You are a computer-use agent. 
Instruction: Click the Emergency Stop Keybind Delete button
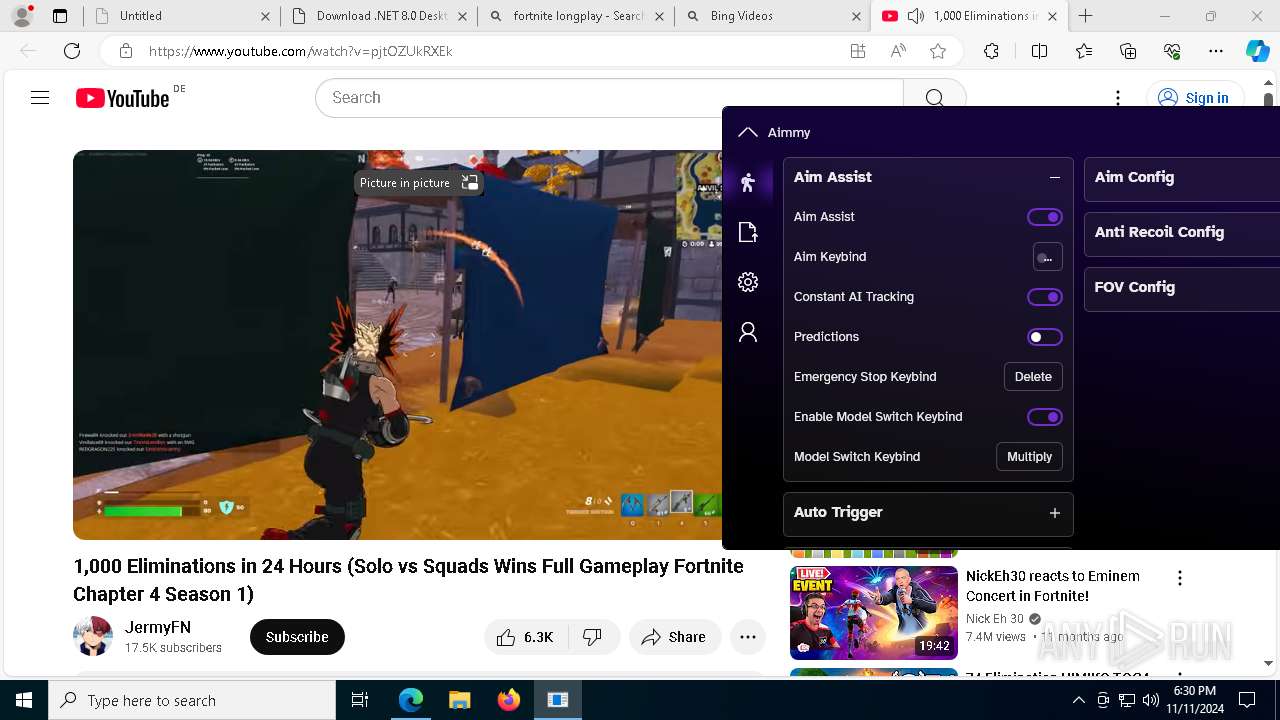pyautogui.click(x=1033, y=377)
